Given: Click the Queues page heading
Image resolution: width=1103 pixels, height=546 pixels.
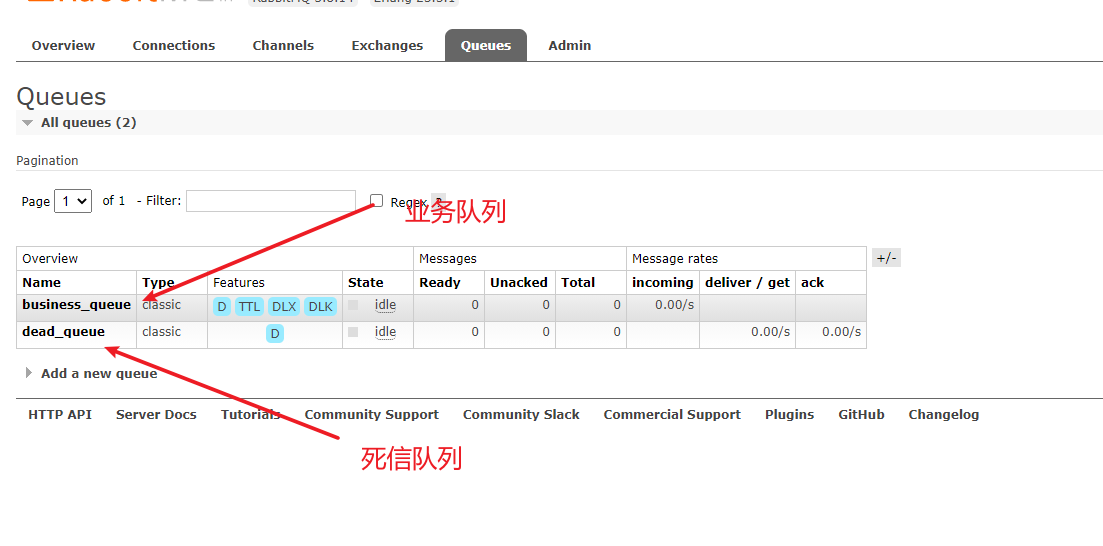Looking at the screenshot, I should coord(61,97).
